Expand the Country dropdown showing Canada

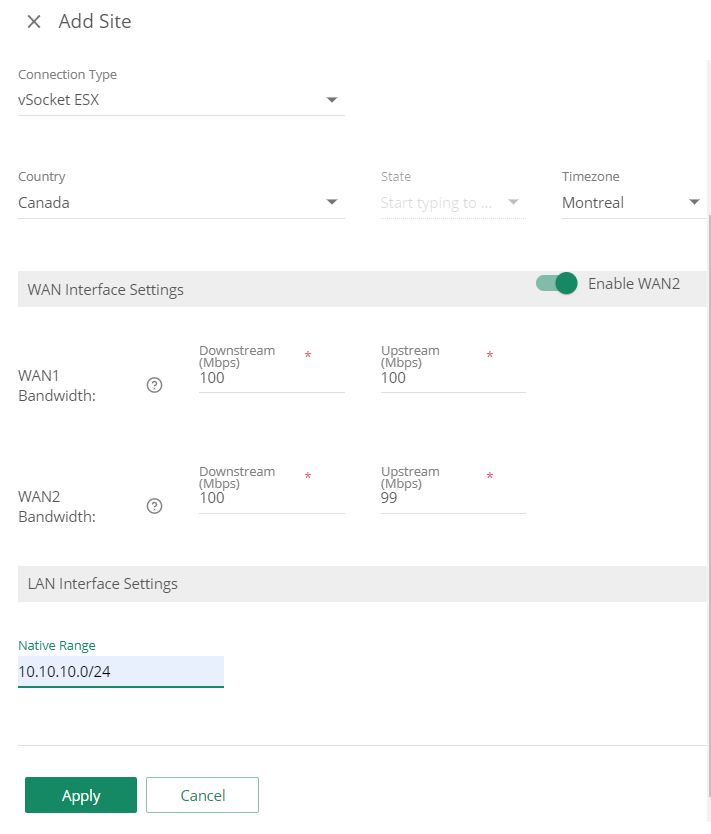coord(181,203)
